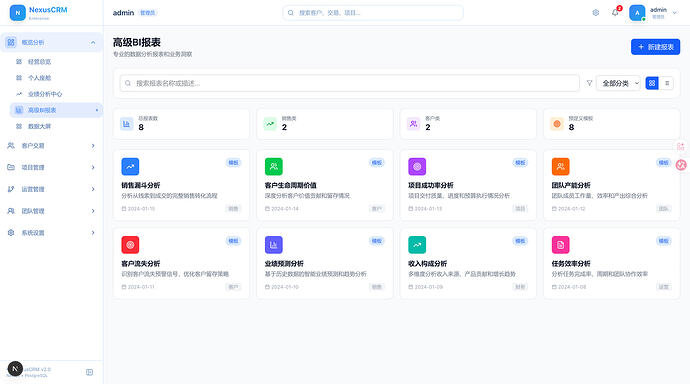Collapse the sidebar using the bottom panel icon
This screenshot has width=690, height=384.
click(x=89, y=372)
